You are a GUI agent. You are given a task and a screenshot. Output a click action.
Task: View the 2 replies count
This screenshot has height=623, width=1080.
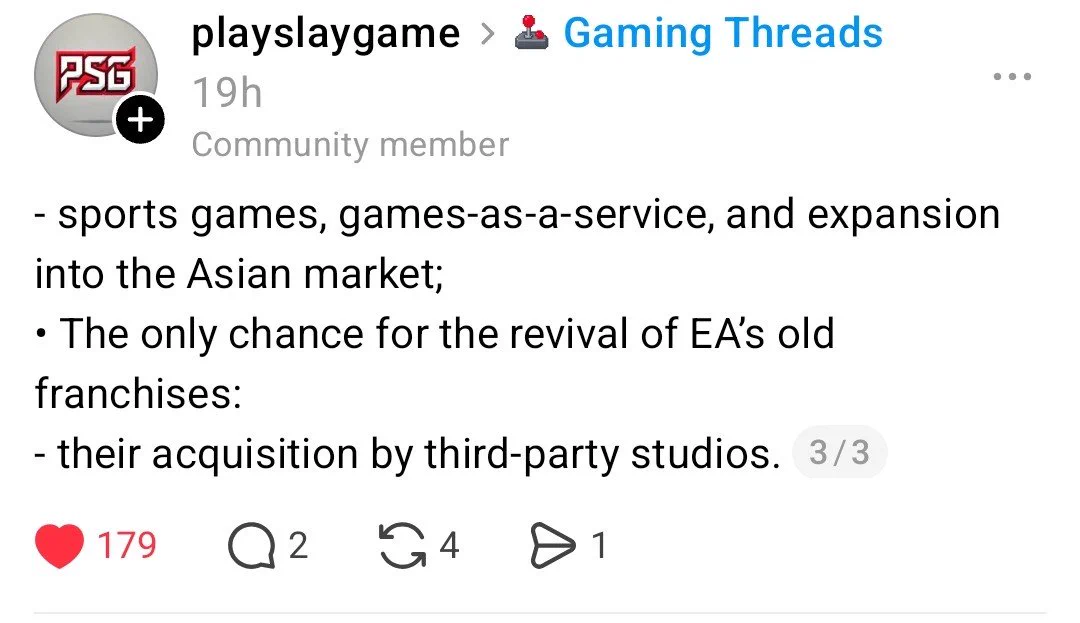tap(298, 546)
